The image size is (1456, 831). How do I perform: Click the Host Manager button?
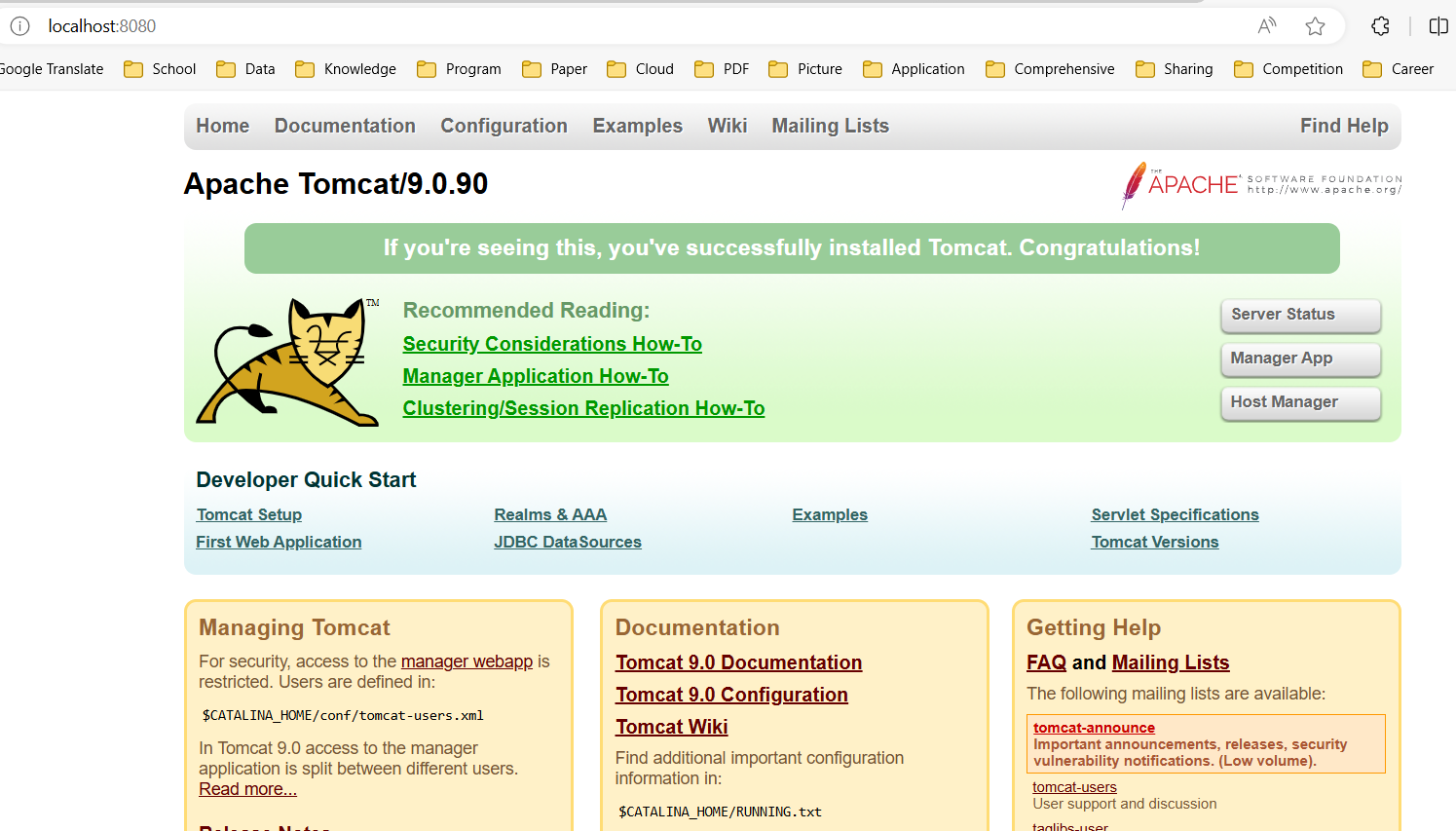point(1300,402)
